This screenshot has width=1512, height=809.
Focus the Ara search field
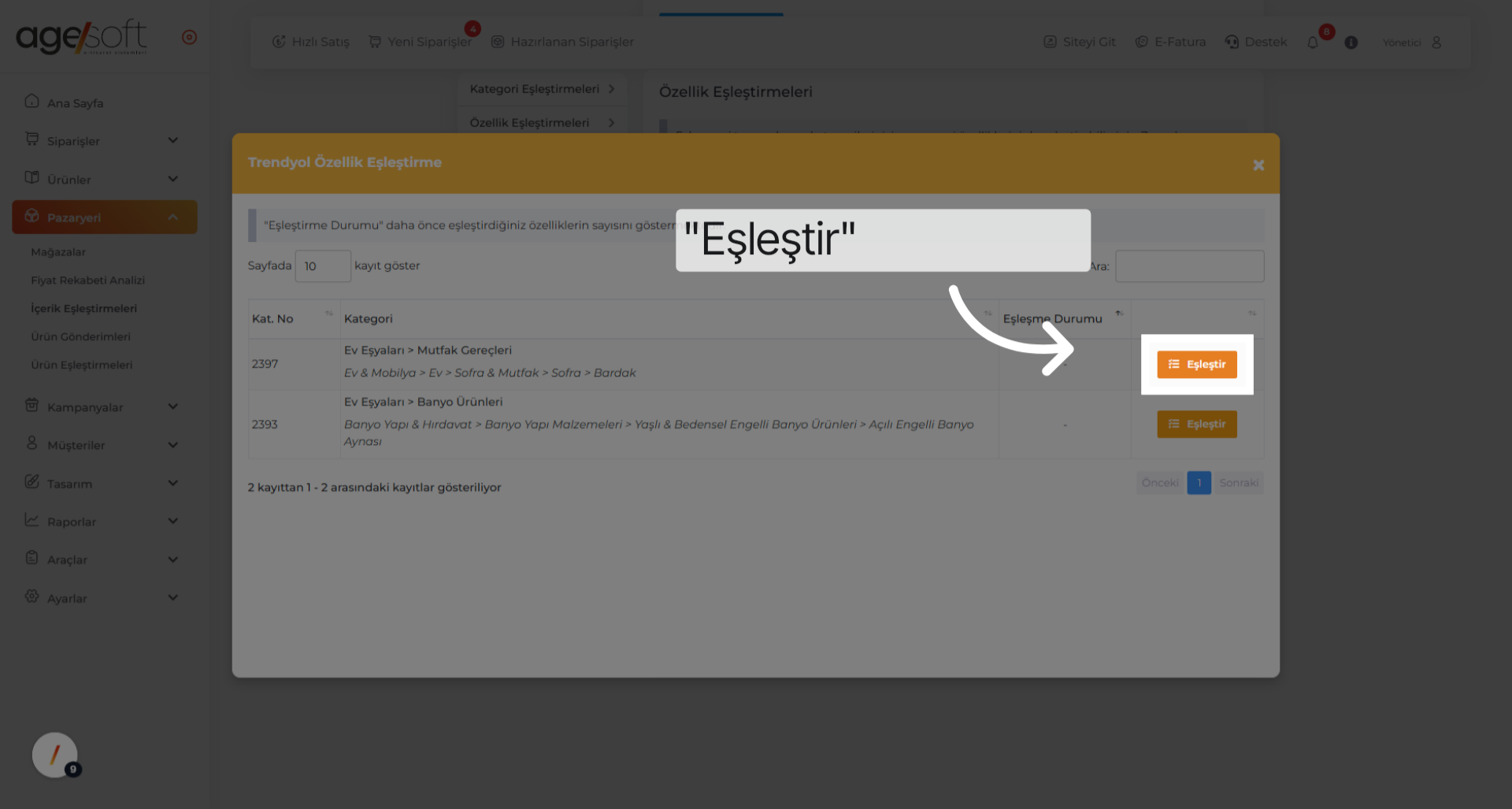tap(1189, 266)
